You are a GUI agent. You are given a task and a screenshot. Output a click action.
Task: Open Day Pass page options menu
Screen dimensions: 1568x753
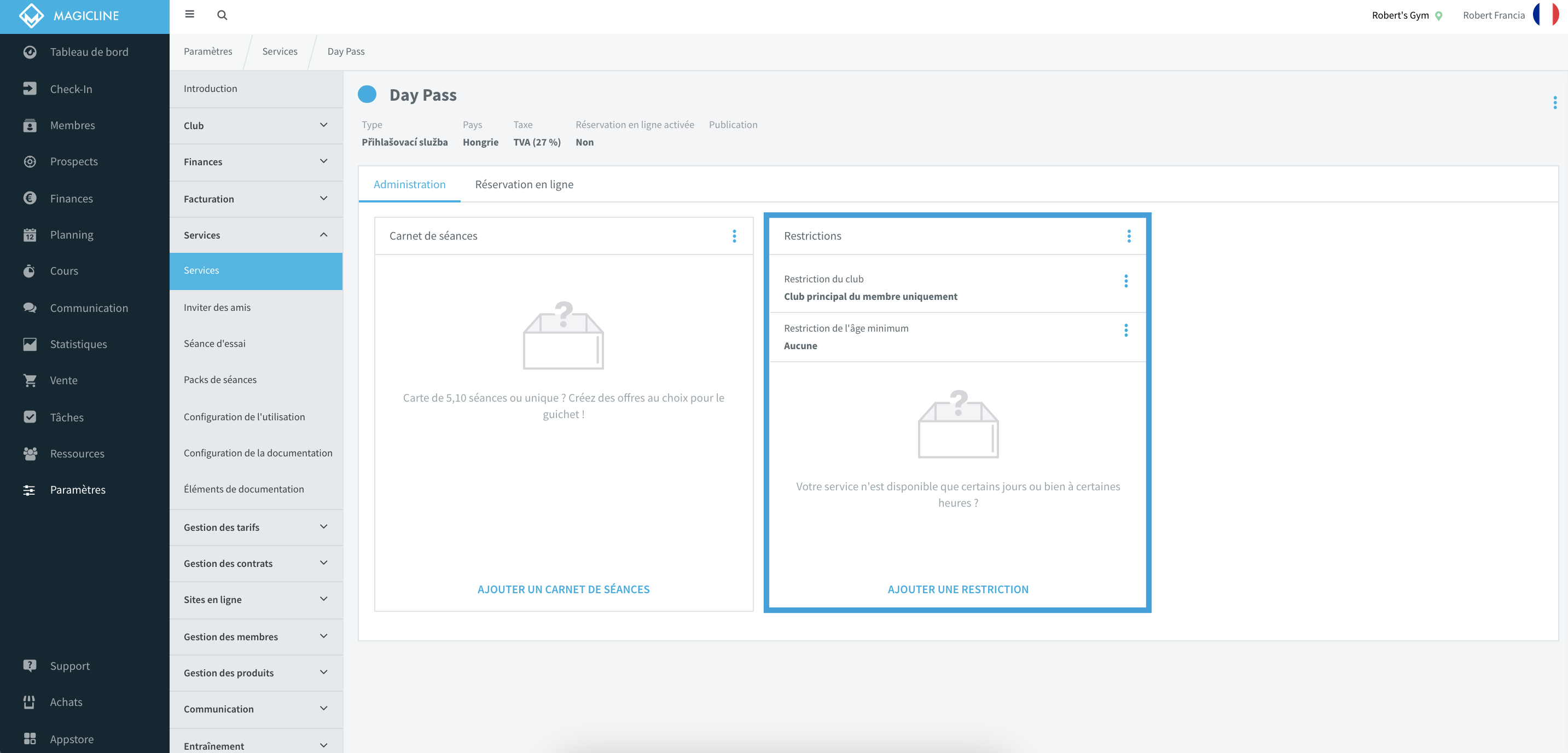click(1555, 102)
